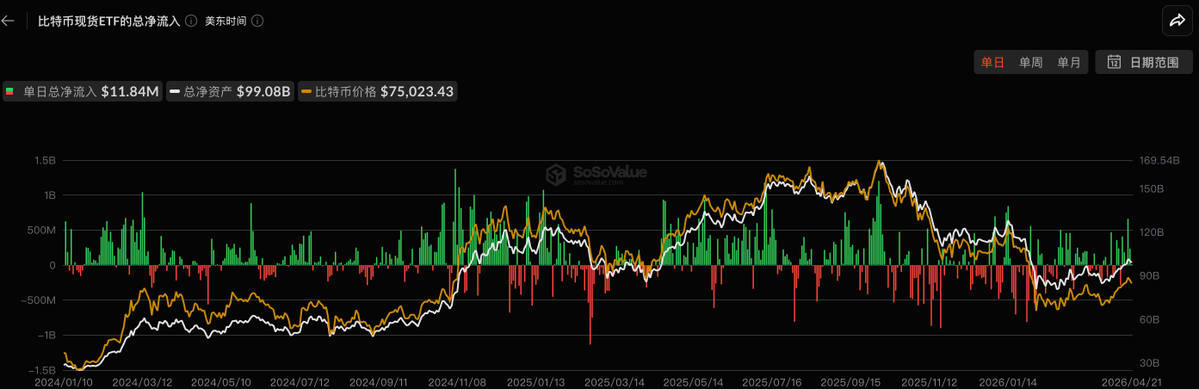Click the 30B right axis label
This screenshot has height=389, width=1199.
[x=1149, y=363]
